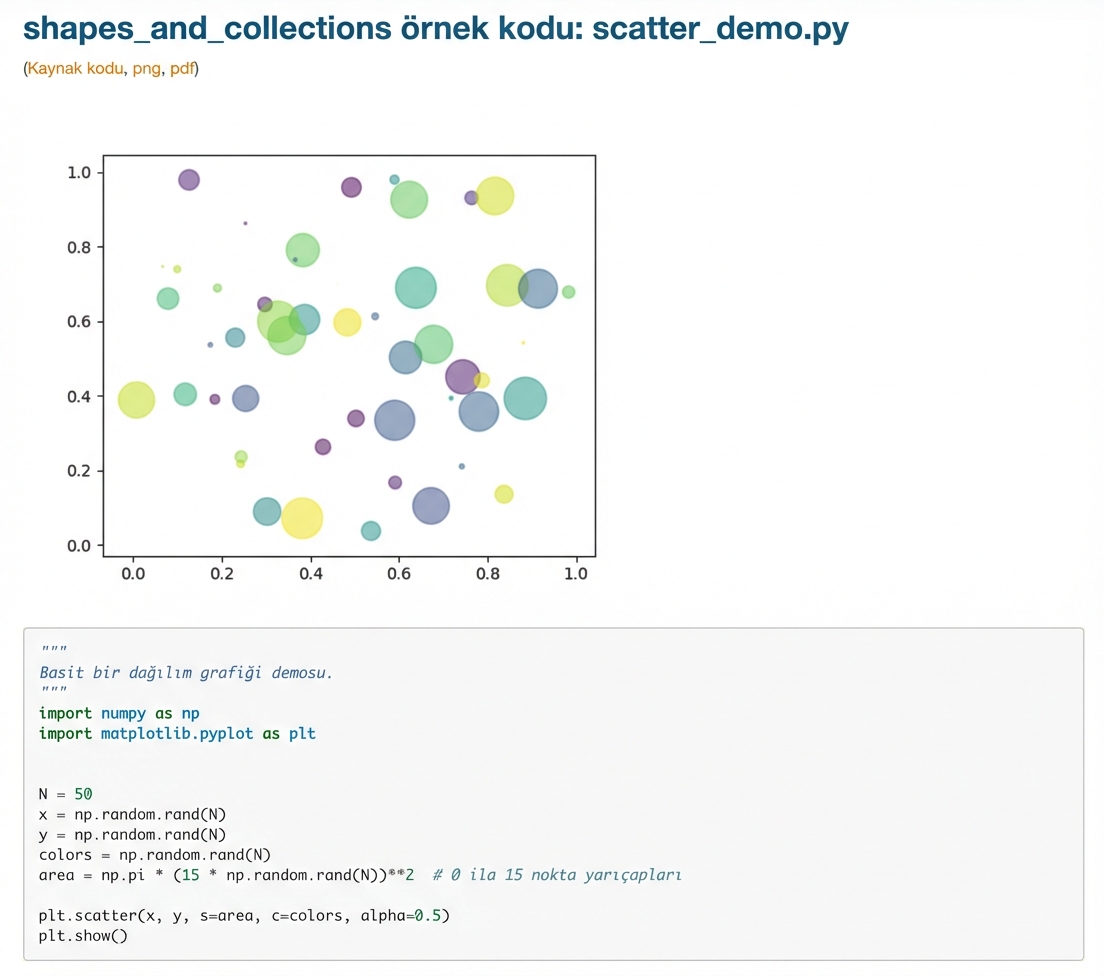Click the "N = 50" code line
1104x976 pixels.
[66, 794]
